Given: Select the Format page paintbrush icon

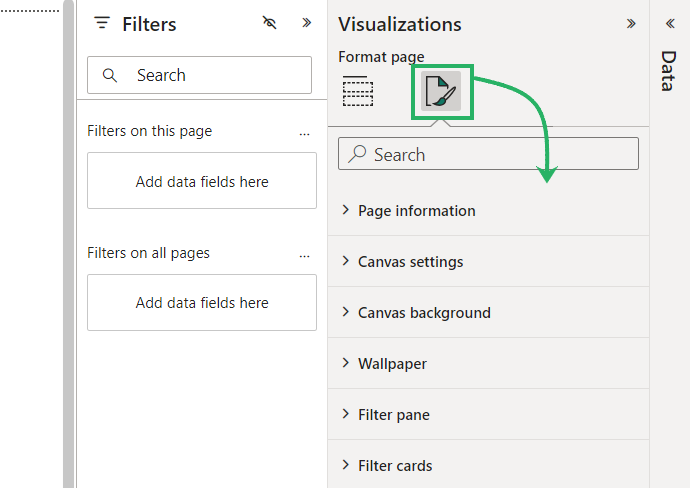Looking at the screenshot, I should (441, 92).
